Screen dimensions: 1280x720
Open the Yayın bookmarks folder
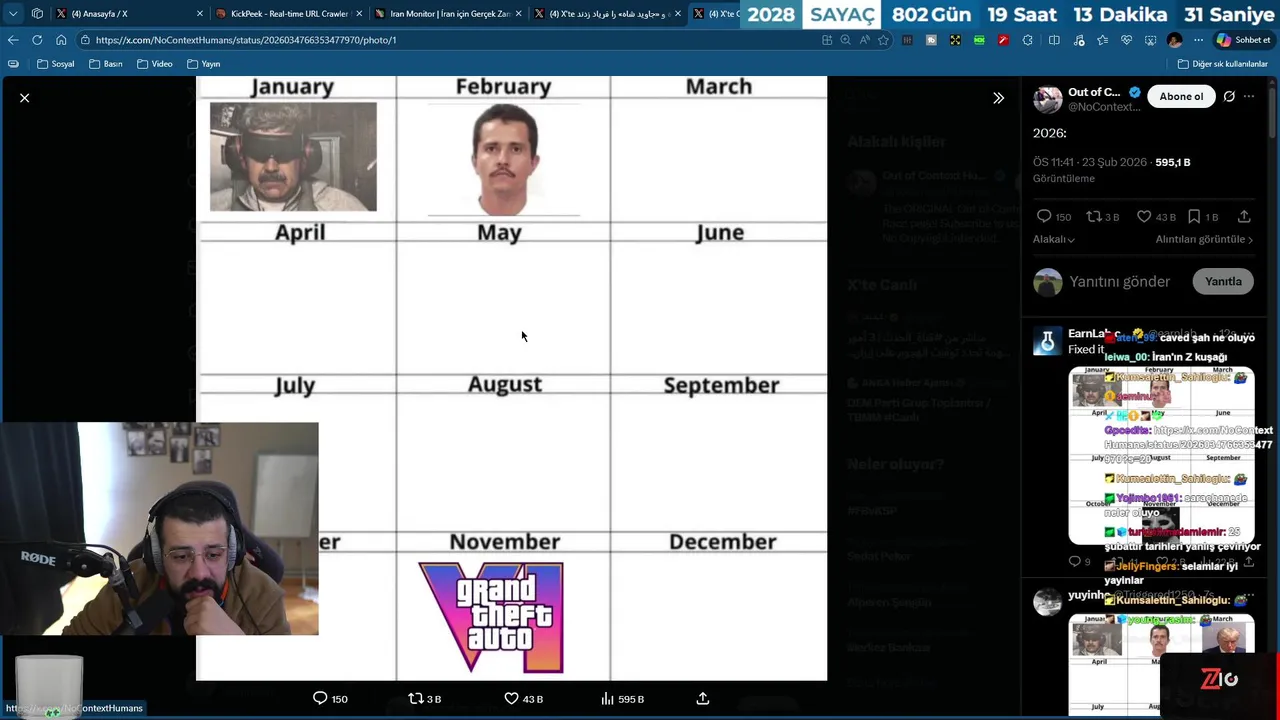click(x=204, y=64)
